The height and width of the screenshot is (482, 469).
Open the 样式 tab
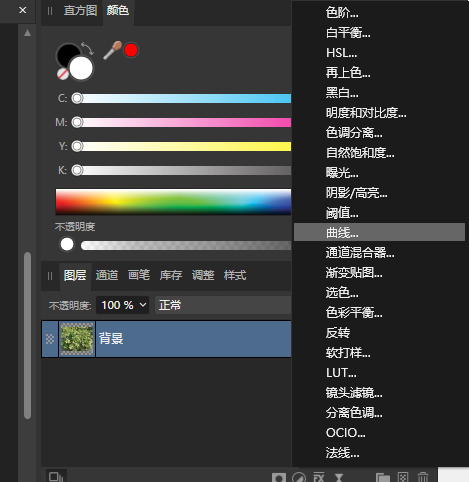[x=235, y=275]
